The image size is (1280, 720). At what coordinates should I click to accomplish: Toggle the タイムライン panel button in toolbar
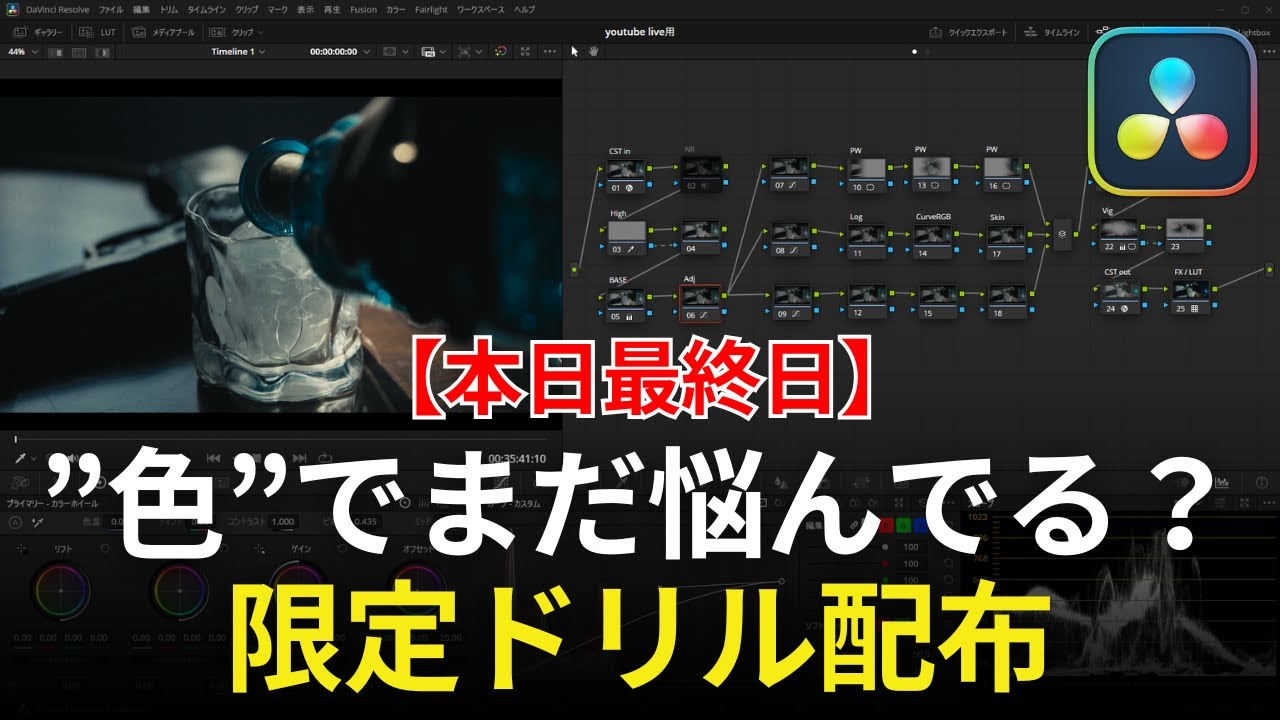coord(1054,32)
